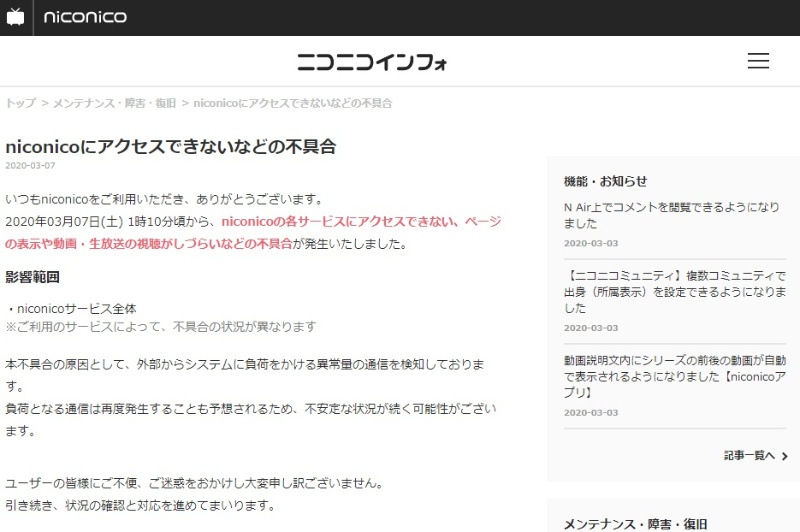Viewport: 800px width, 532px height.
Task: Click the article title about niconico access trouble
Action: (x=170, y=146)
